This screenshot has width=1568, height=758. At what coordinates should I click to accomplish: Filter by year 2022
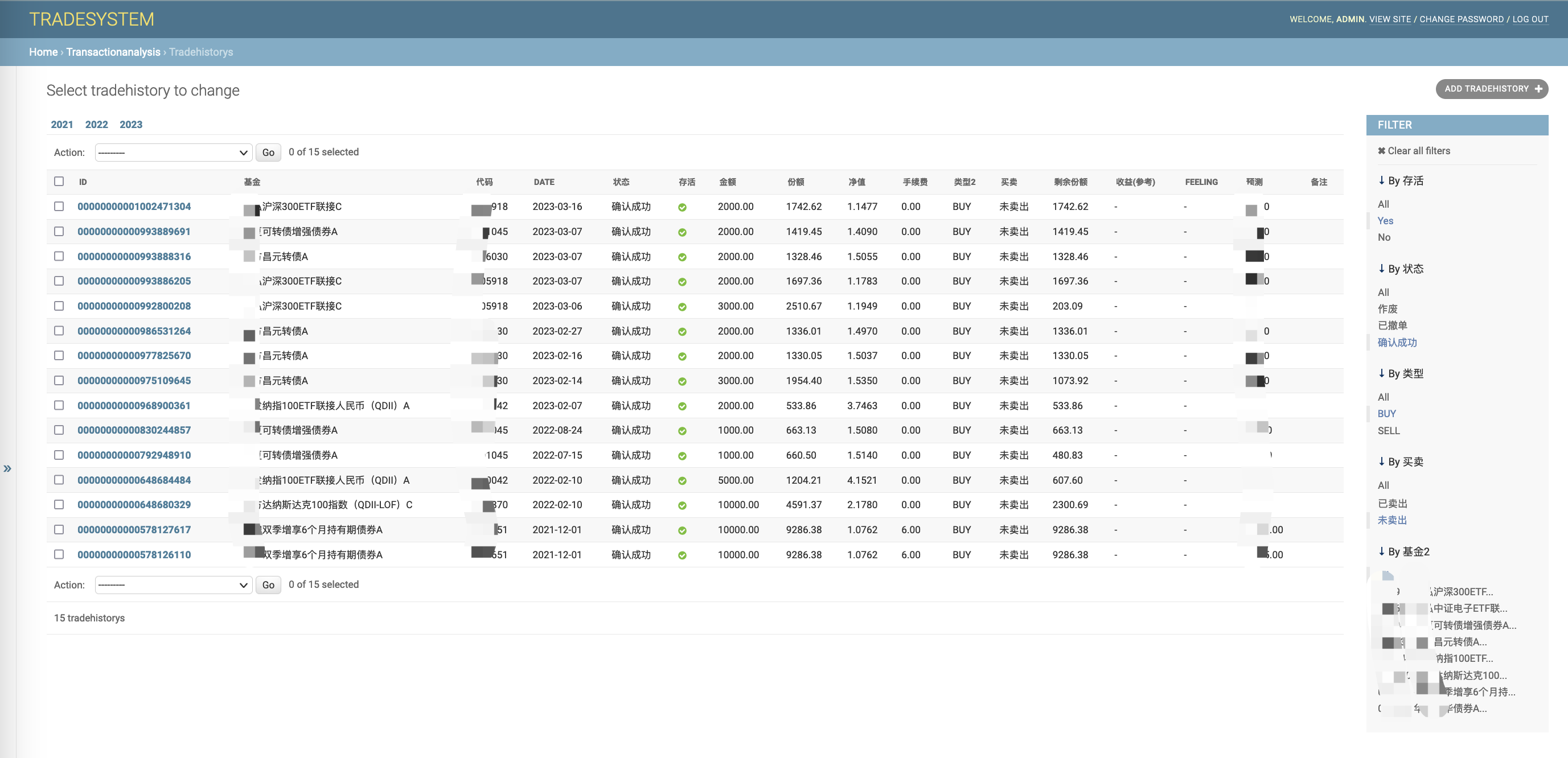pos(96,125)
